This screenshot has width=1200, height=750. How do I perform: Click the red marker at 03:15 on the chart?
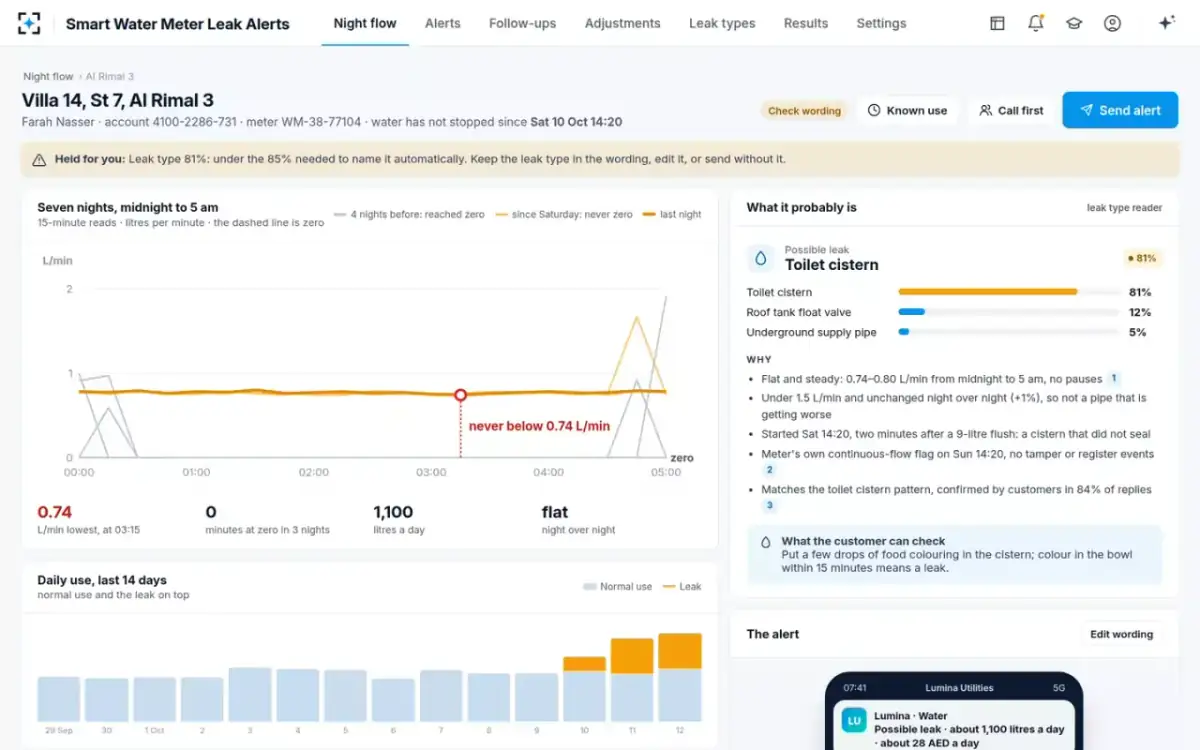461,395
